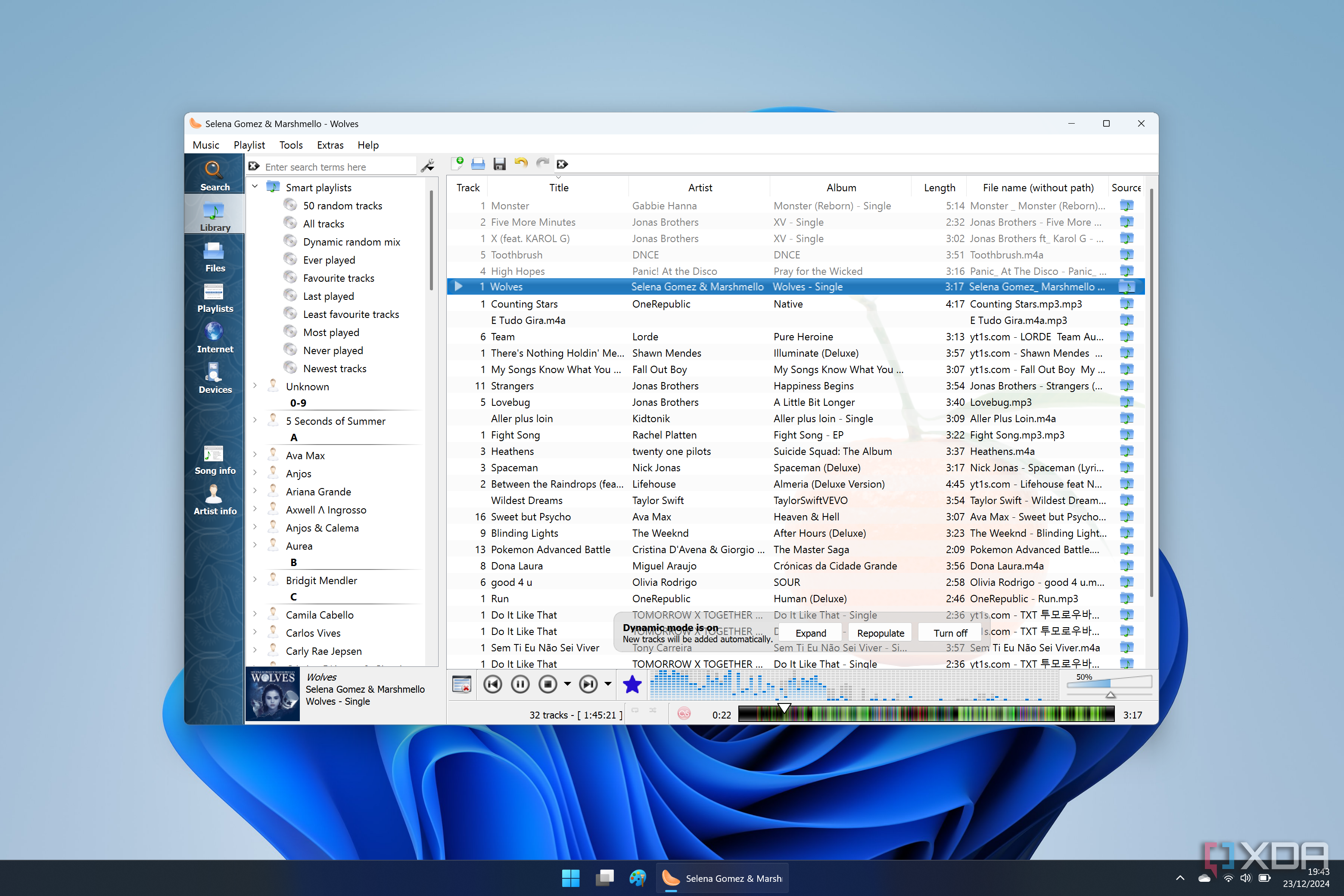Show the Song info panel

[215, 460]
